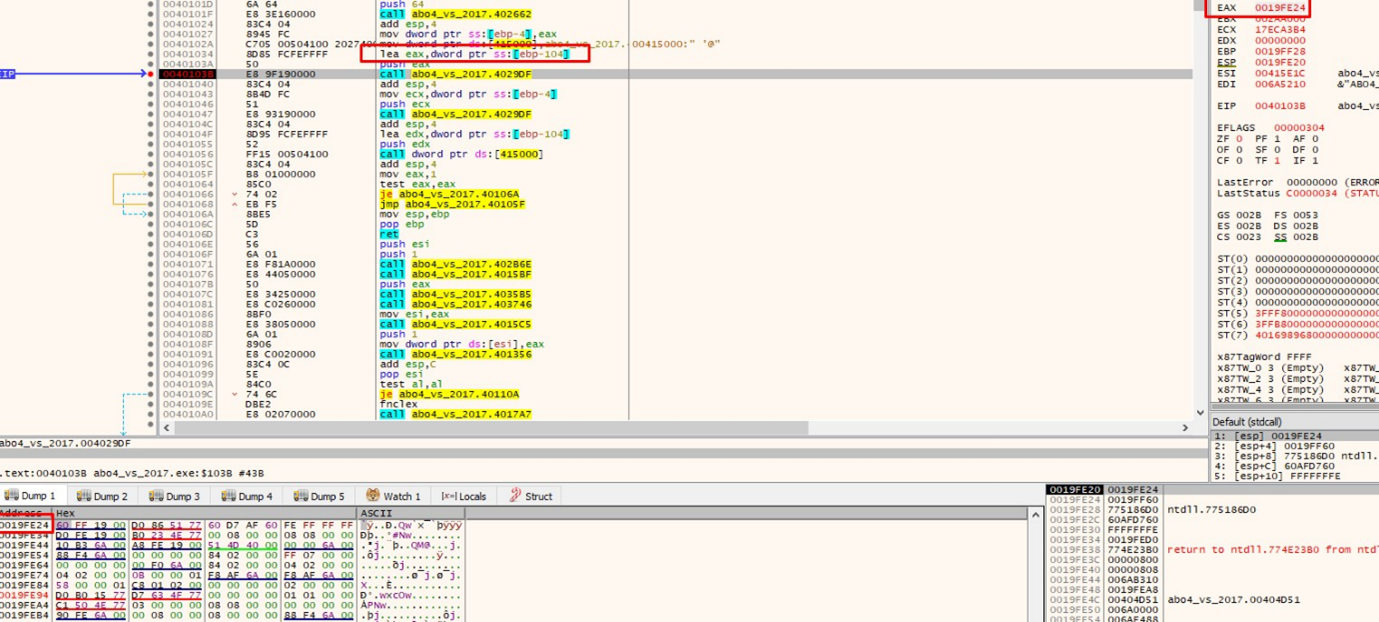Open the Dump 2 tab
This screenshot has height=622, width=1379.
(102, 496)
